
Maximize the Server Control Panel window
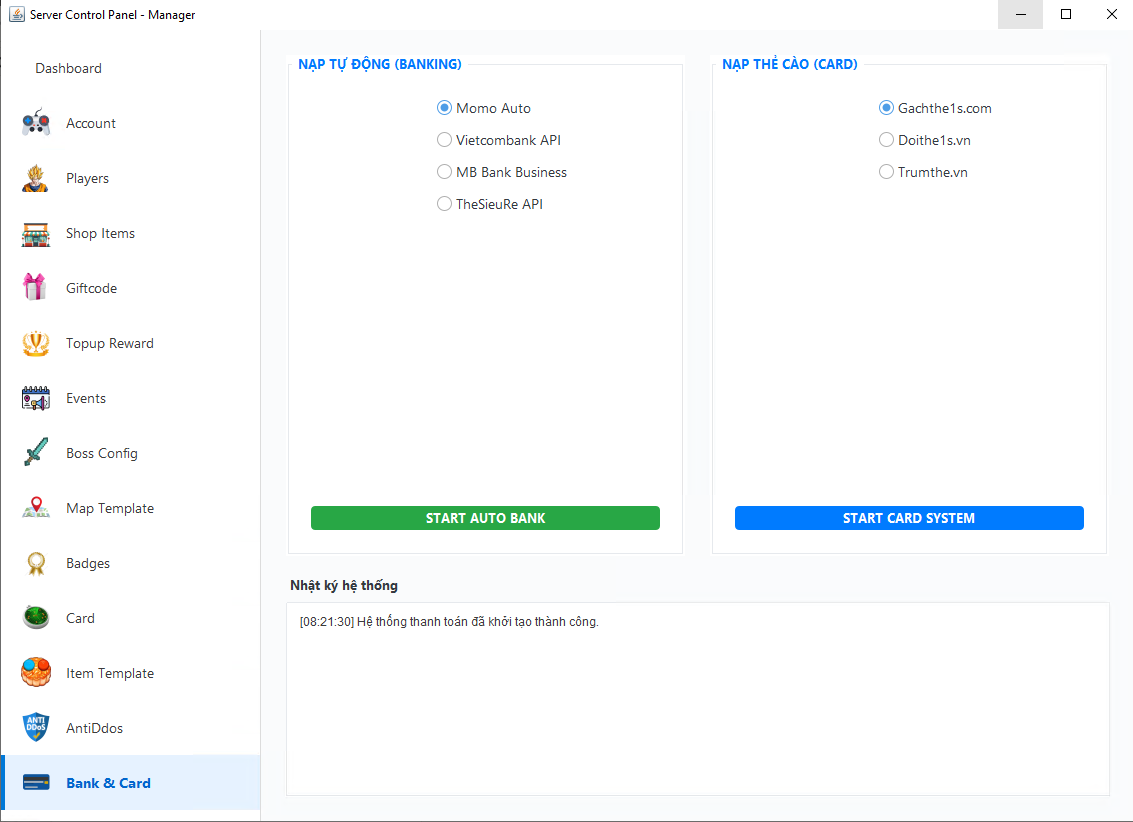tap(1066, 14)
